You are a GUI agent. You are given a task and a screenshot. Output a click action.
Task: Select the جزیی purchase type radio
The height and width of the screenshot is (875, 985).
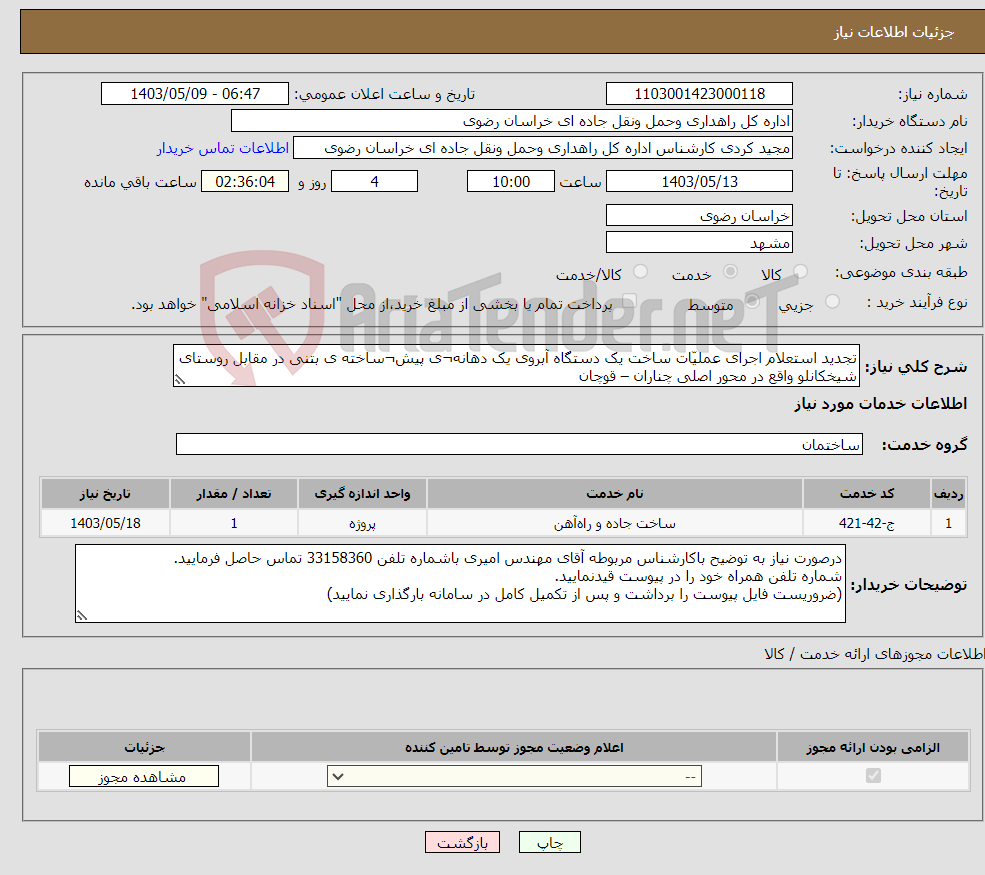[x=832, y=302]
